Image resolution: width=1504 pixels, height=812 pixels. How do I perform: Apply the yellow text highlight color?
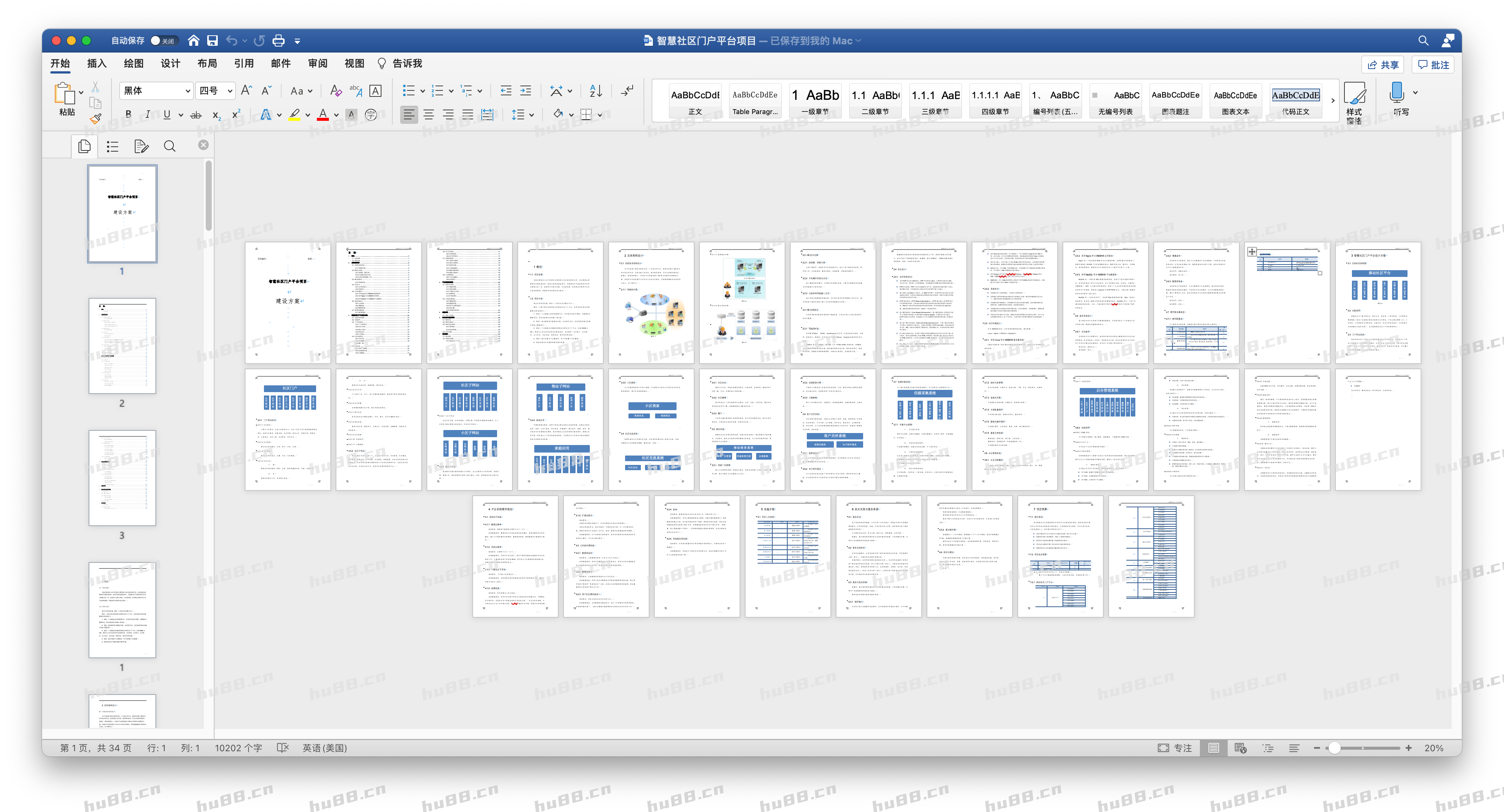pos(294,114)
